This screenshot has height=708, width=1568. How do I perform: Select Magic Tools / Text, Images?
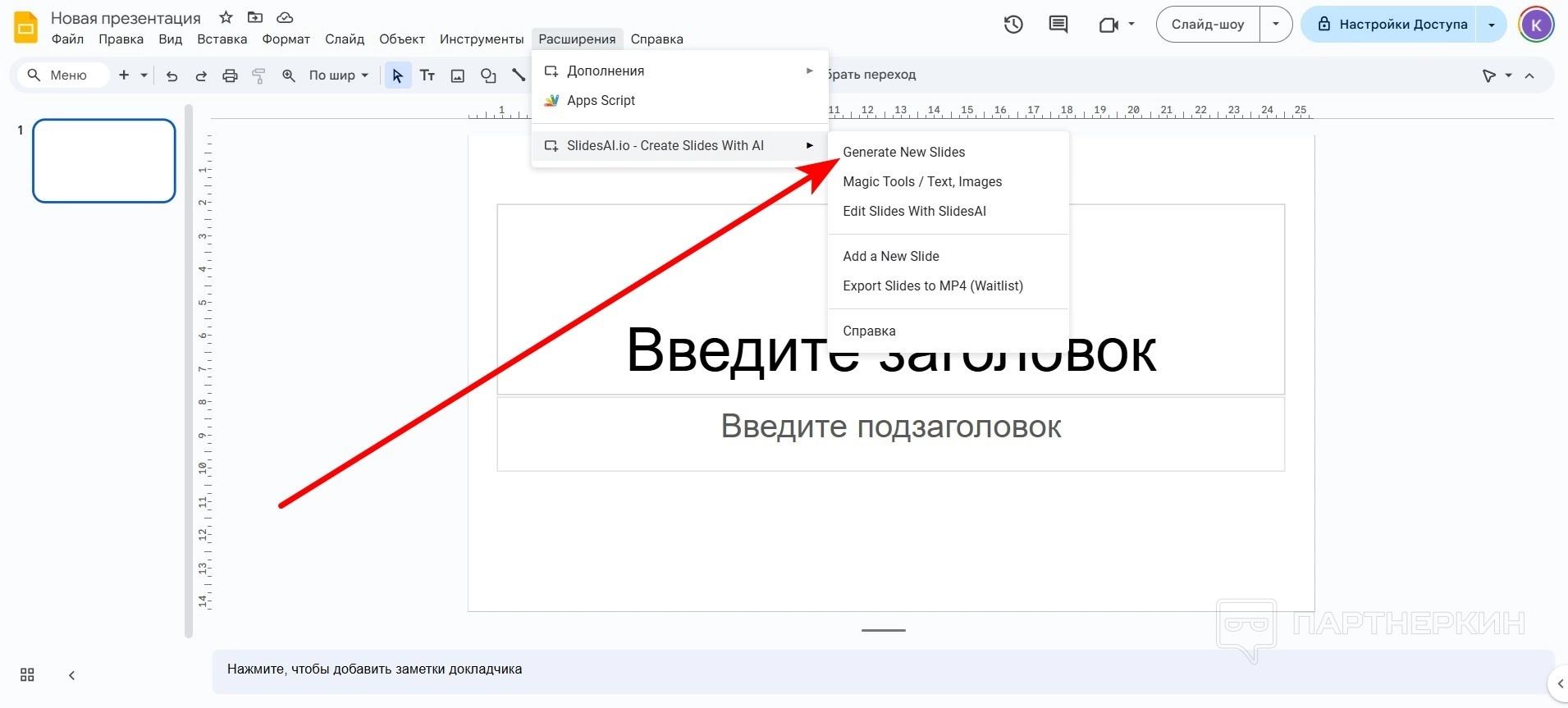(x=922, y=181)
